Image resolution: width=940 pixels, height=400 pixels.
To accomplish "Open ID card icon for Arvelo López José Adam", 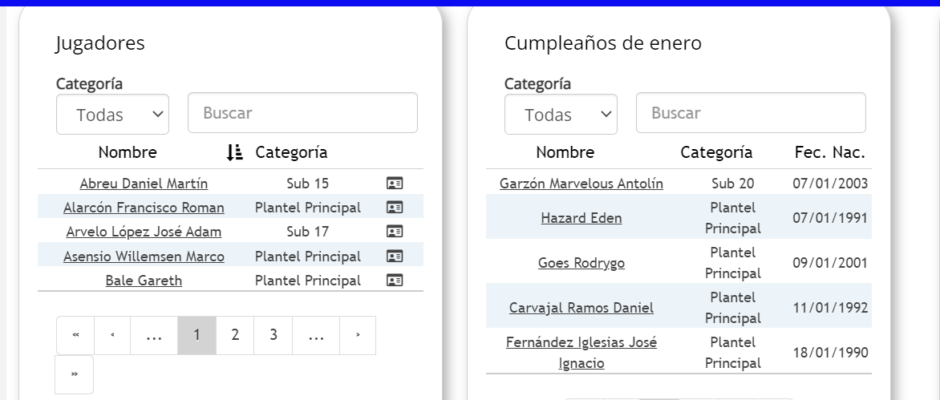I will point(394,231).
